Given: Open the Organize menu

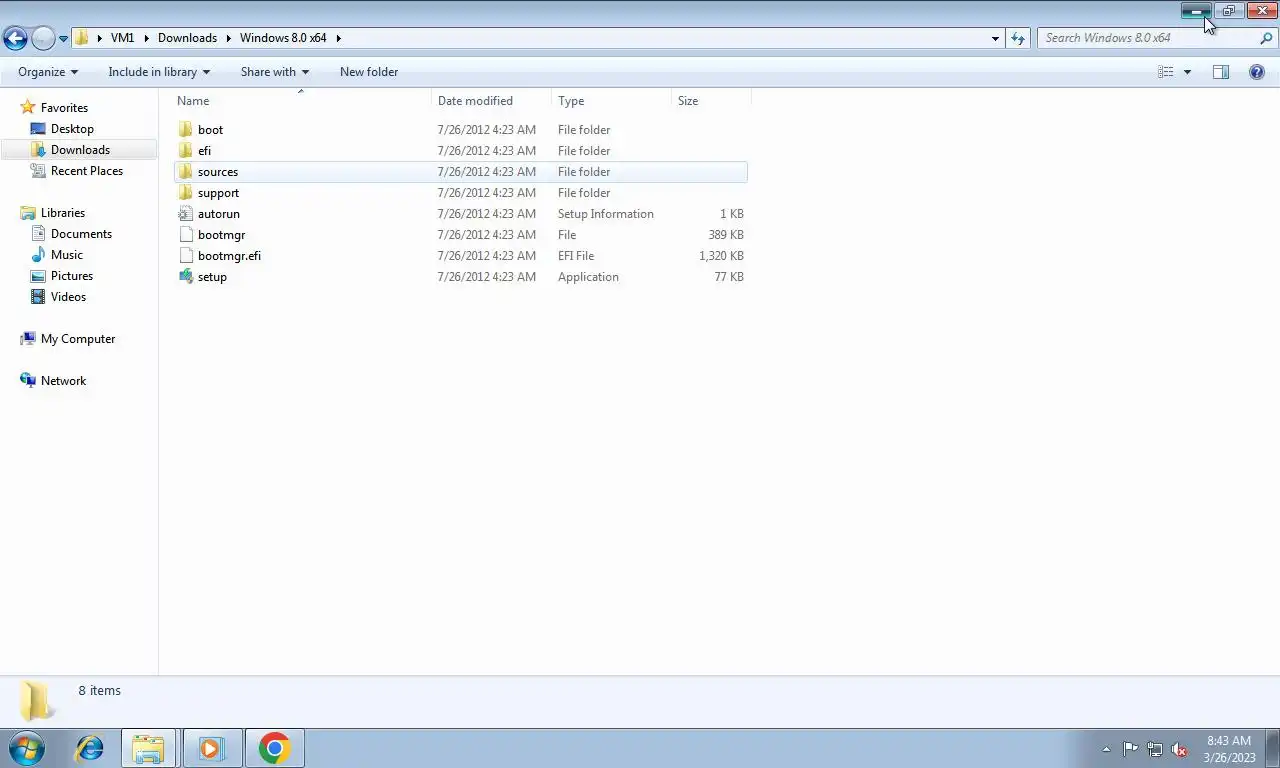Looking at the screenshot, I should [47, 72].
